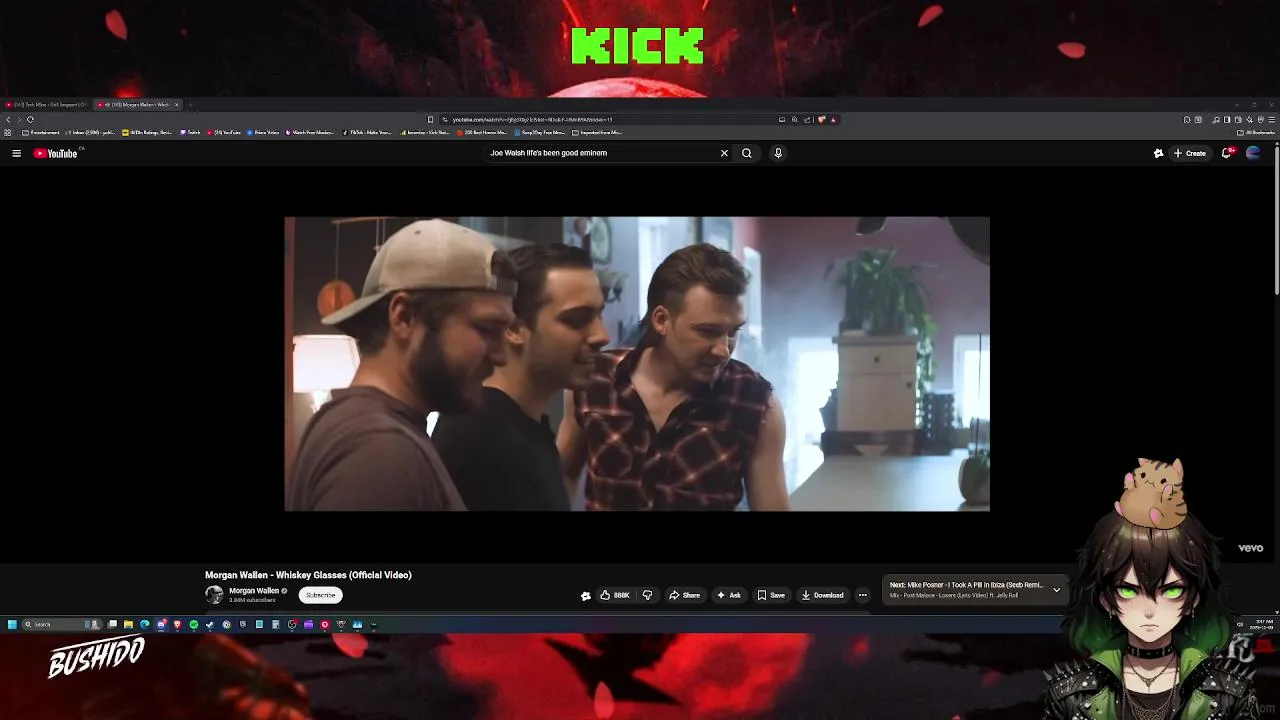
Task: Like the video with thumbs up 888K
Action: coord(615,595)
